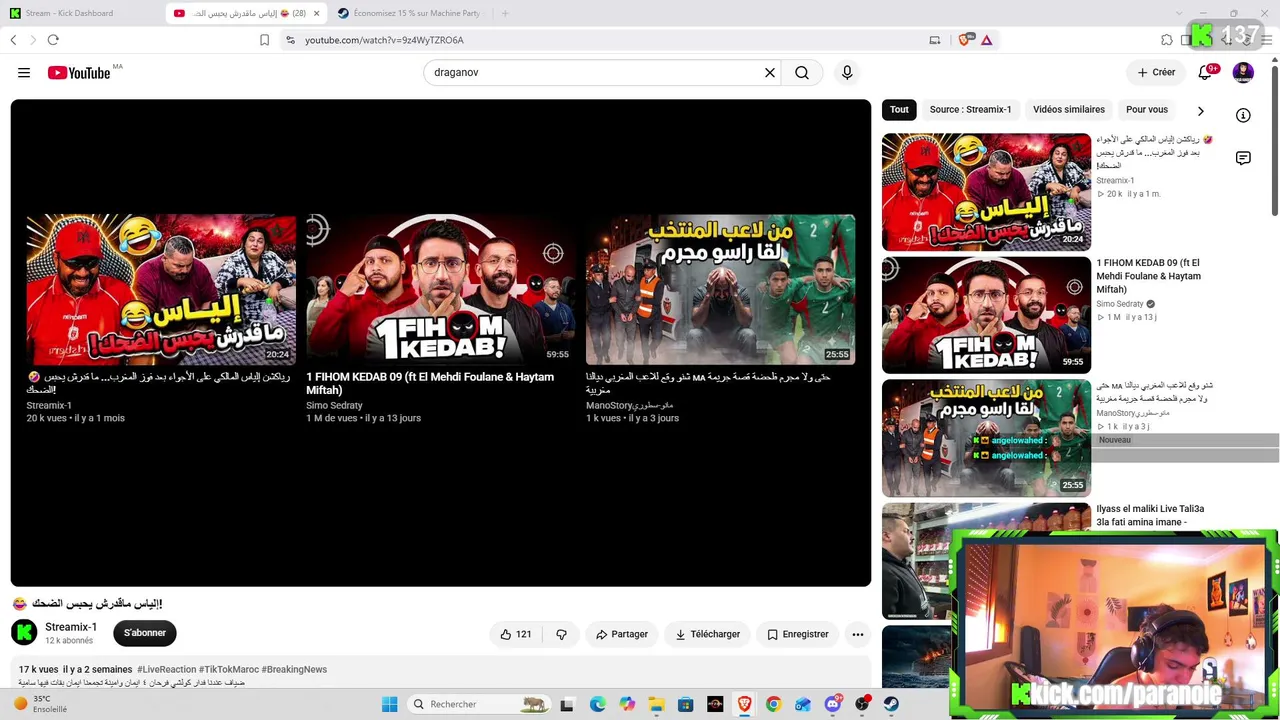
Task: Show video info panel icon on right edge
Action: 1243,115
